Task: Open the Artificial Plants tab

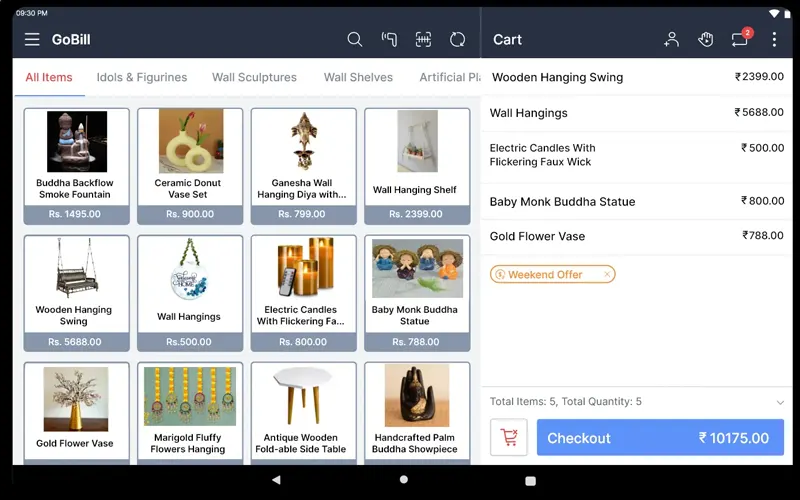Action: 449,78
